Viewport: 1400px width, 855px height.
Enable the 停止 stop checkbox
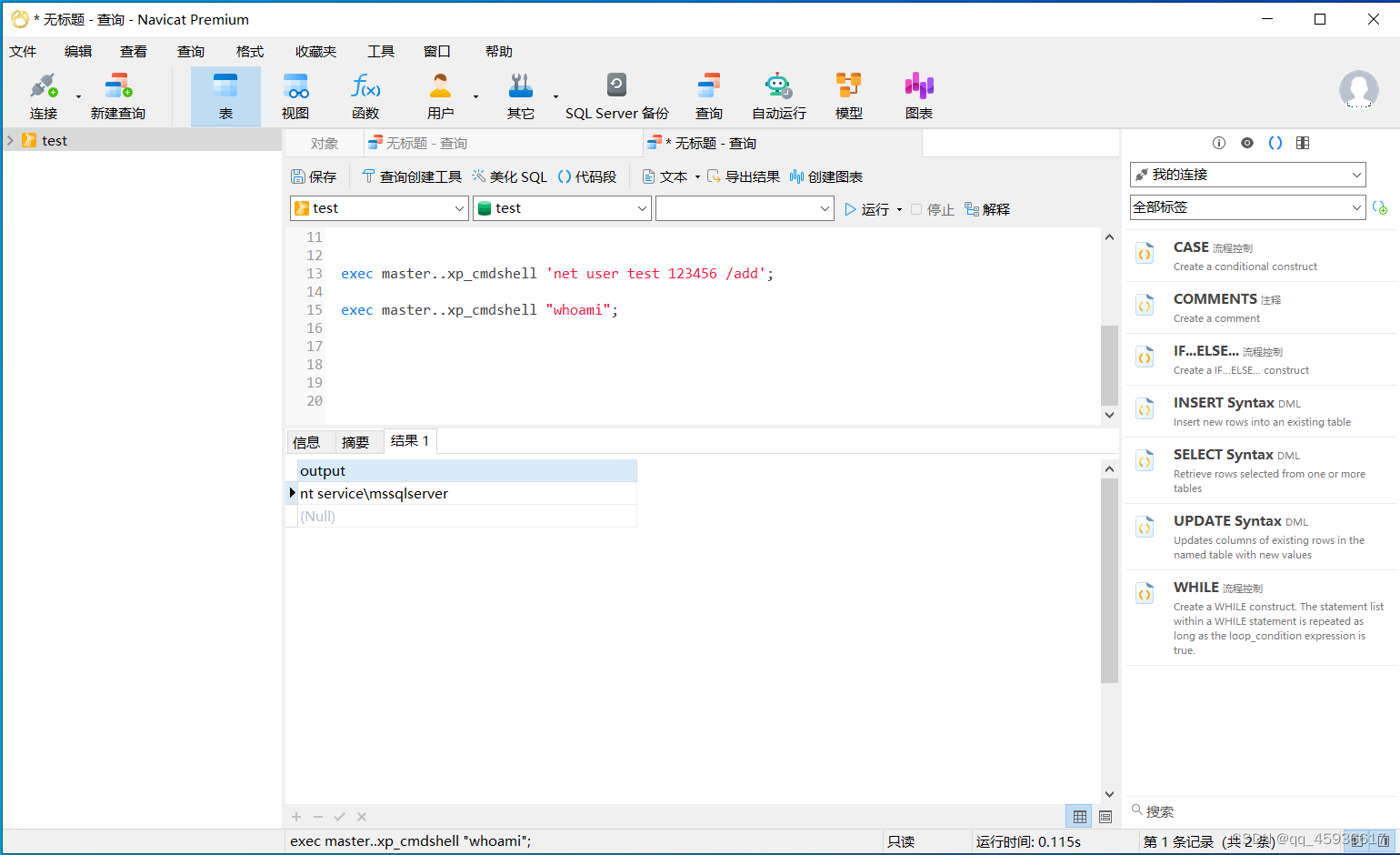coord(915,208)
